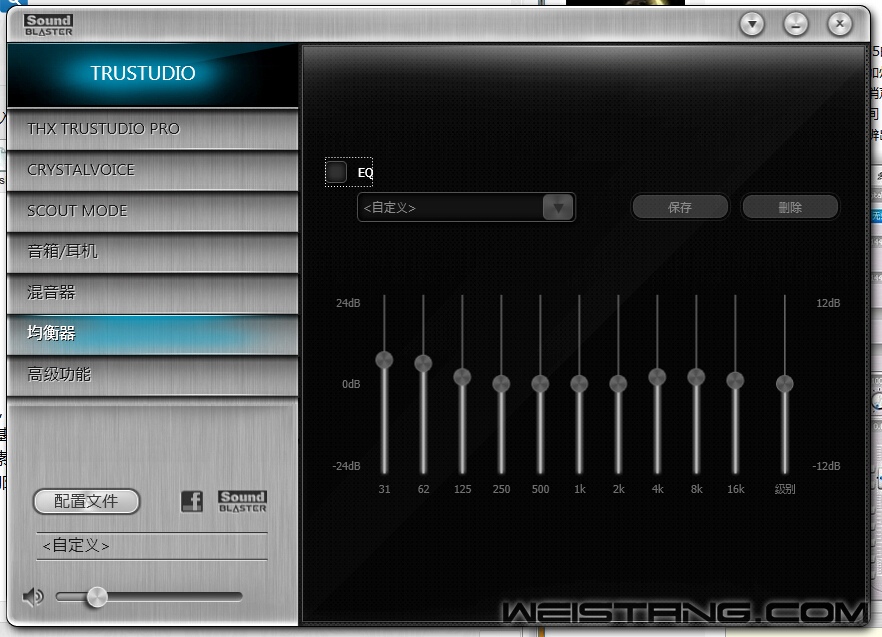Click the 4k band slider knob
This screenshot has width=882, height=637.
(657, 376)
